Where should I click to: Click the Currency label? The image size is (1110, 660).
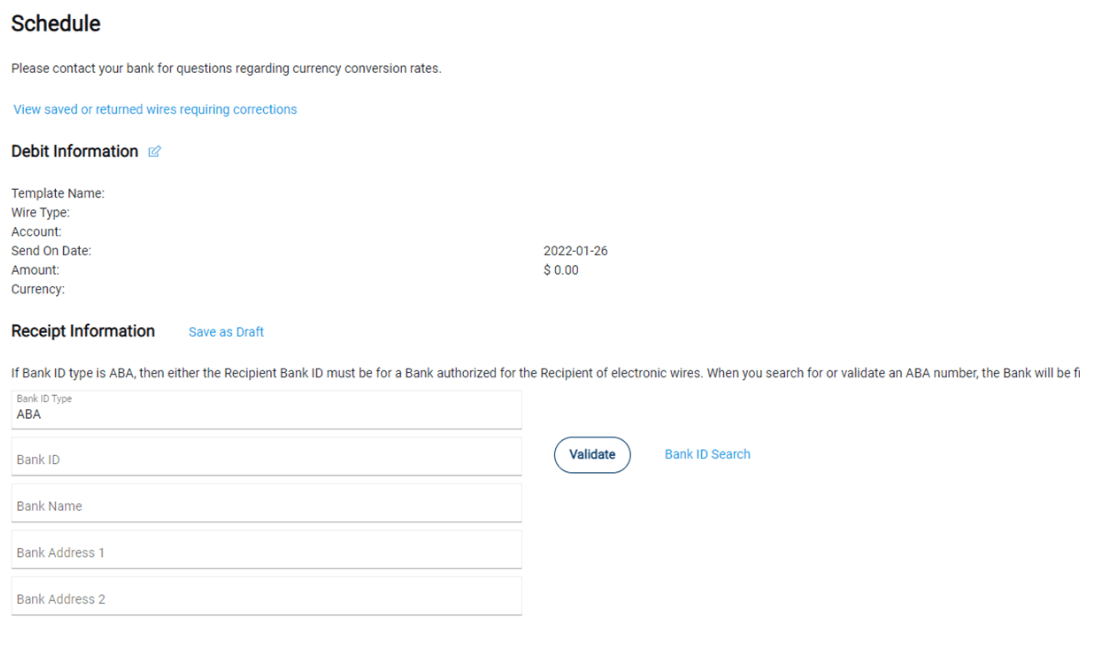(x=38, y=289)
